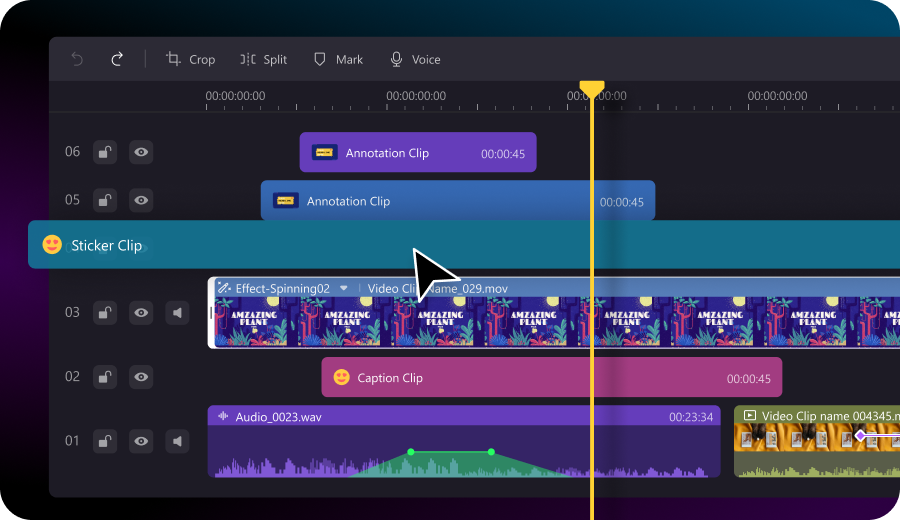Select the purple Annotation Clip on track 06
The height and width of the screenshot is (520, 900).
click(418, 153)
